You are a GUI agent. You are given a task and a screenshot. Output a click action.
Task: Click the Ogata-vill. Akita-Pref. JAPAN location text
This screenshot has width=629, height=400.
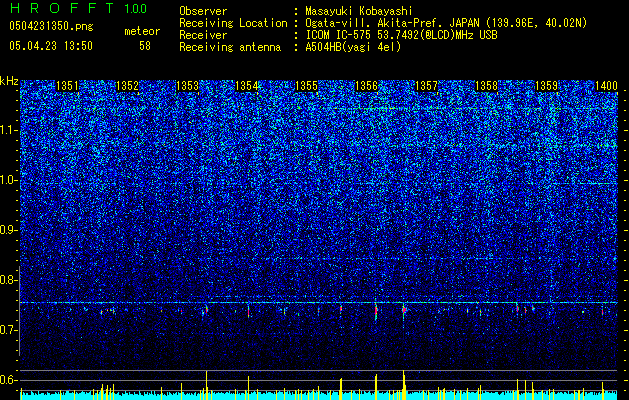click(446, 23)
